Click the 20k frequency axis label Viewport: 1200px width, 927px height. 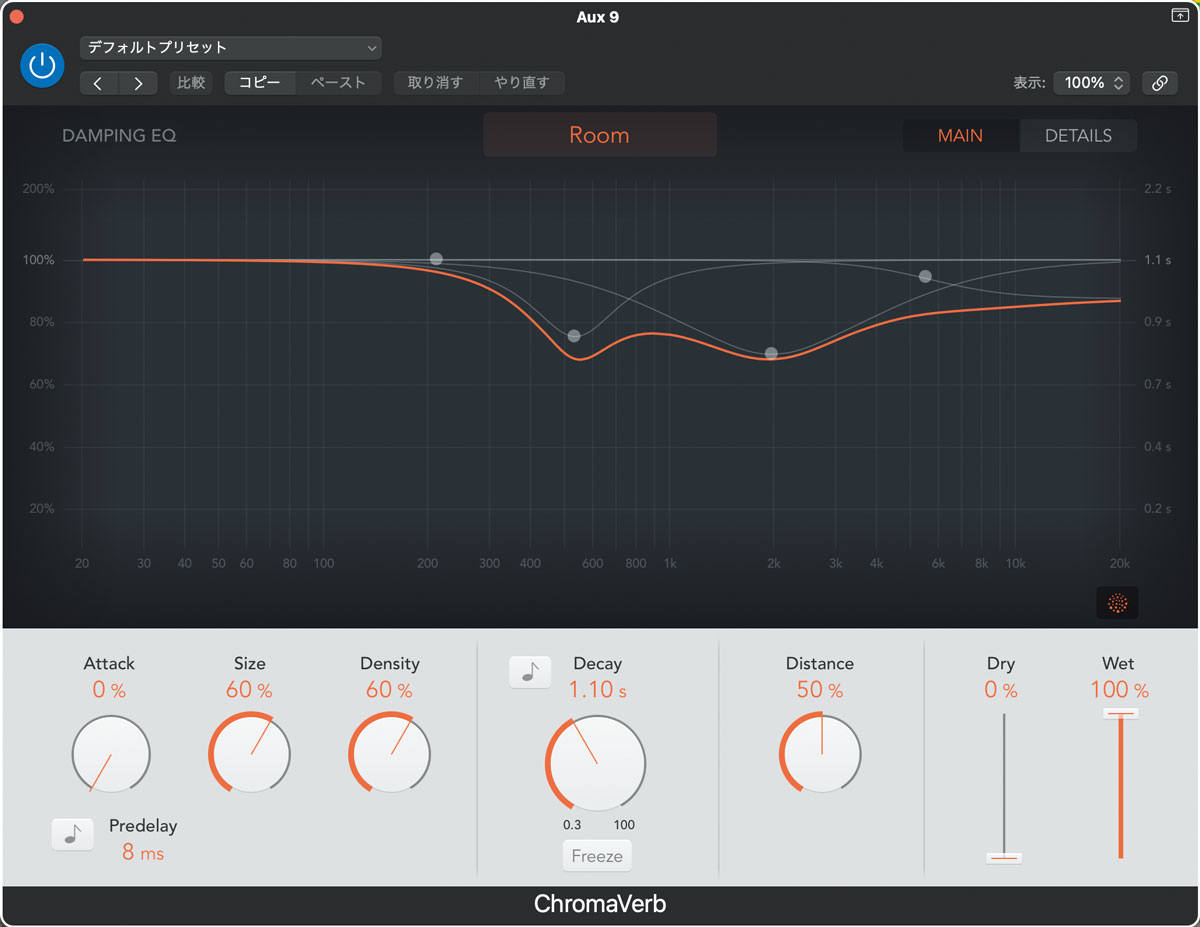click(x=1120, y=564)
